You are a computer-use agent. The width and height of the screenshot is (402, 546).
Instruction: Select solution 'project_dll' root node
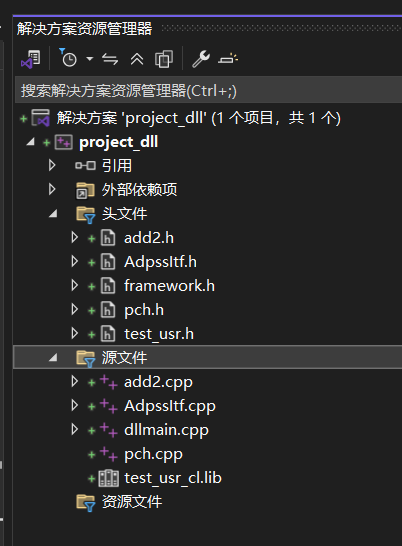[x=199, y=118]
